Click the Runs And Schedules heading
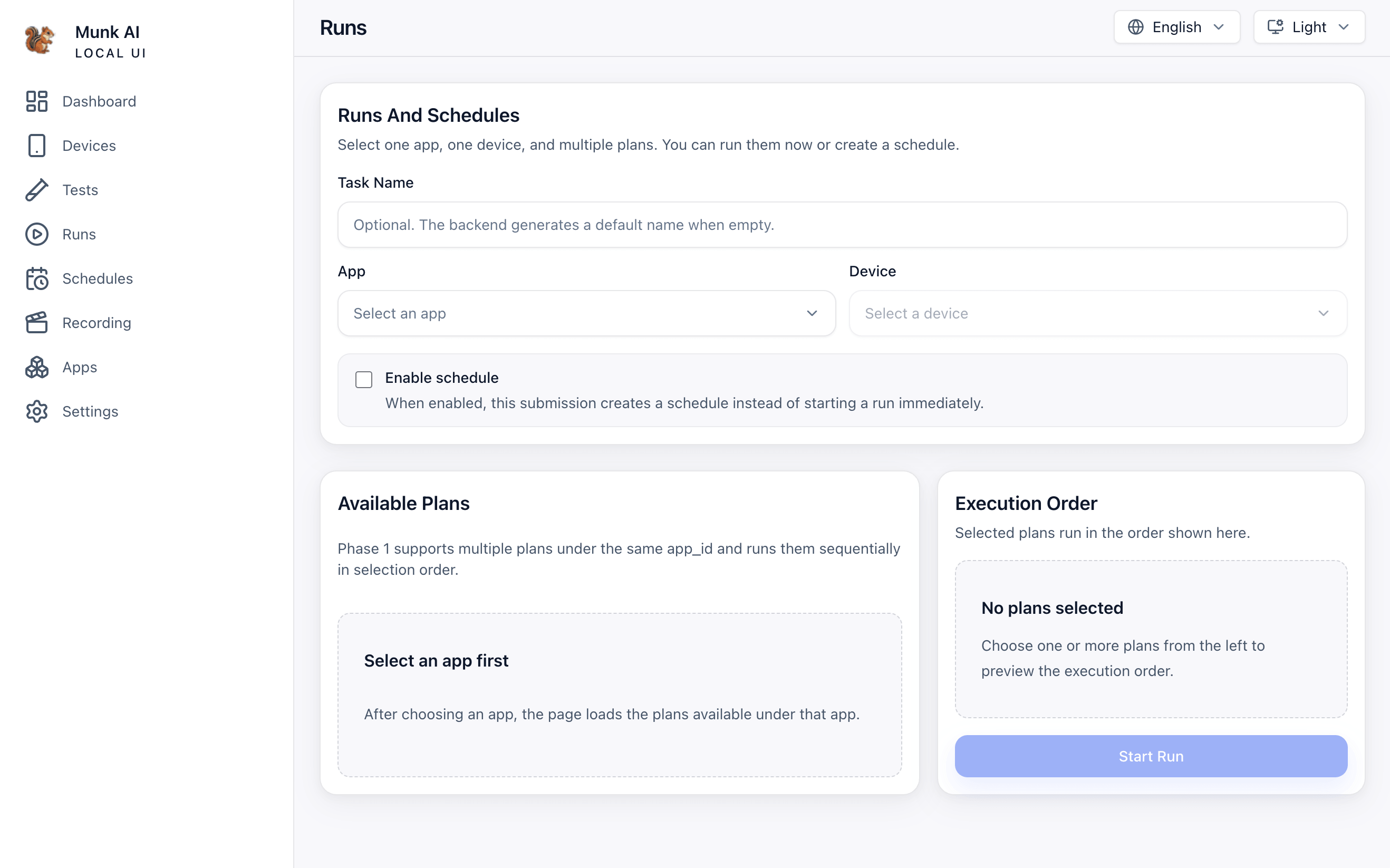Screen dimensions: 1390x868 coord(428,115)
